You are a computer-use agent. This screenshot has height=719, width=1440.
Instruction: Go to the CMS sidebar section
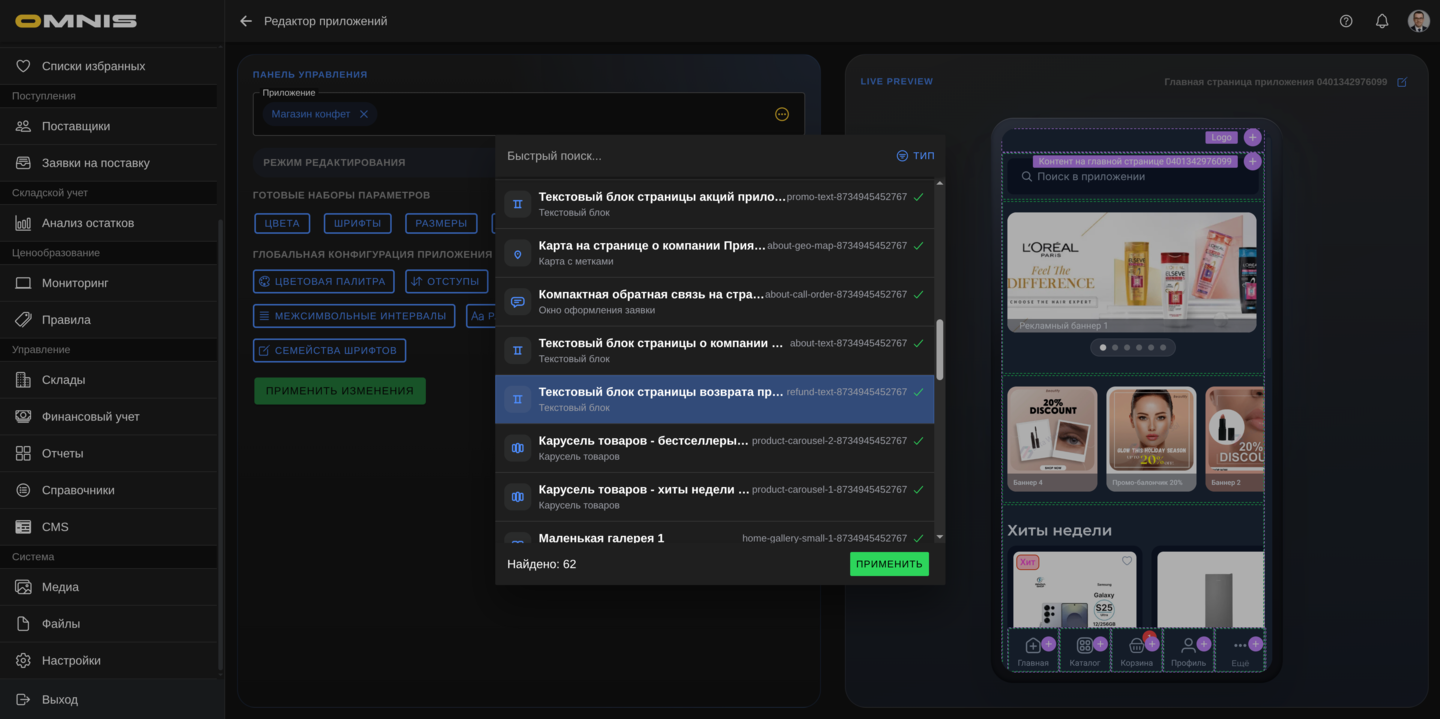[55, 527]
